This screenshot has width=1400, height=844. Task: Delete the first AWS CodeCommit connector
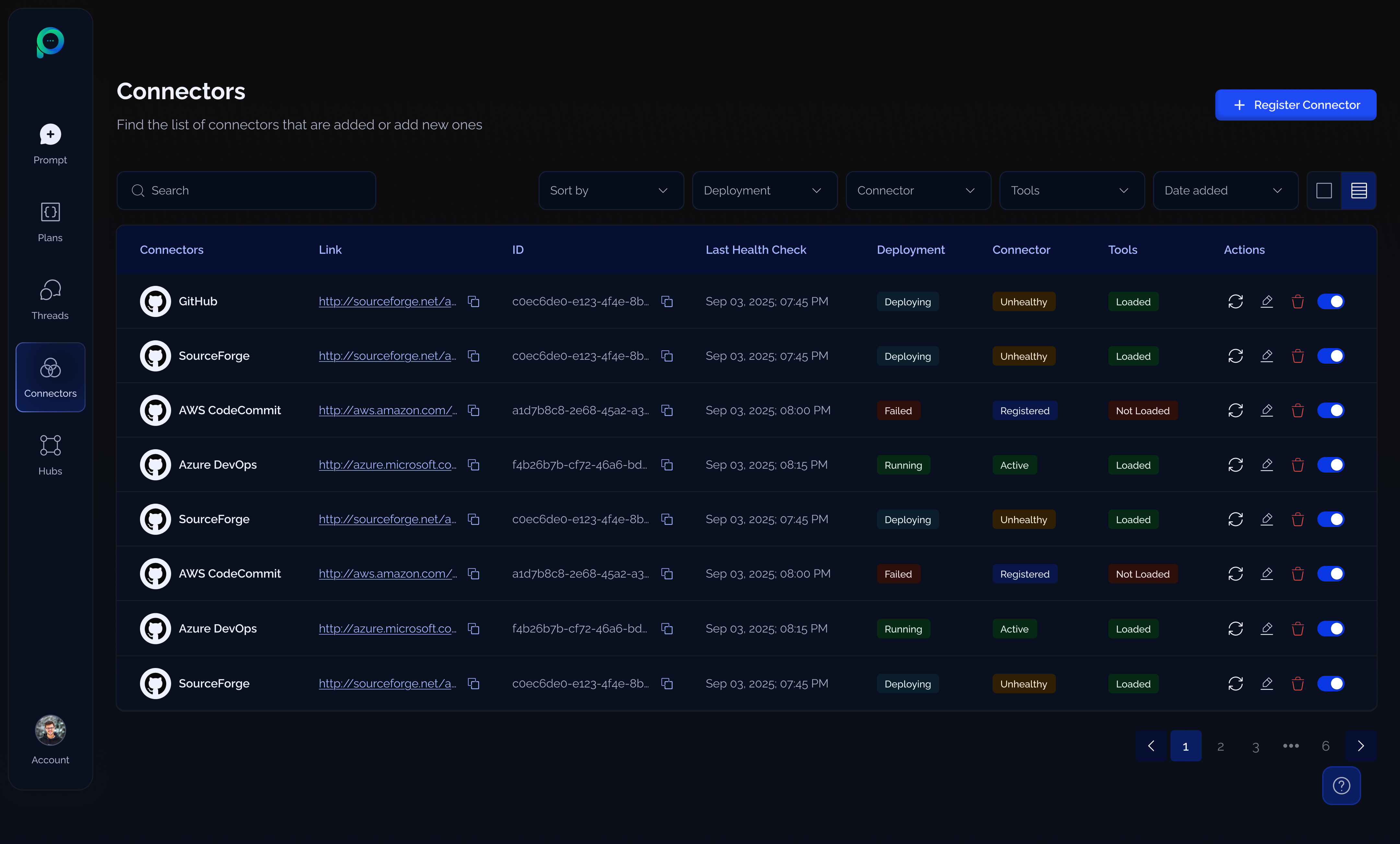[x=1297, y=410]
